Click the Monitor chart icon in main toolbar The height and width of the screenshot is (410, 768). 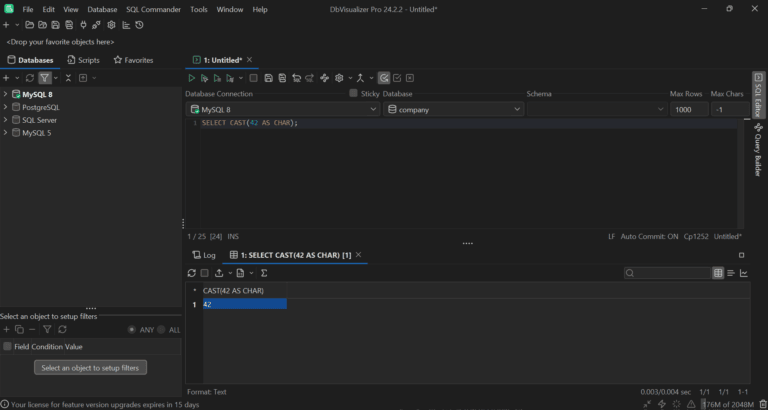click(x=126, y=25)
